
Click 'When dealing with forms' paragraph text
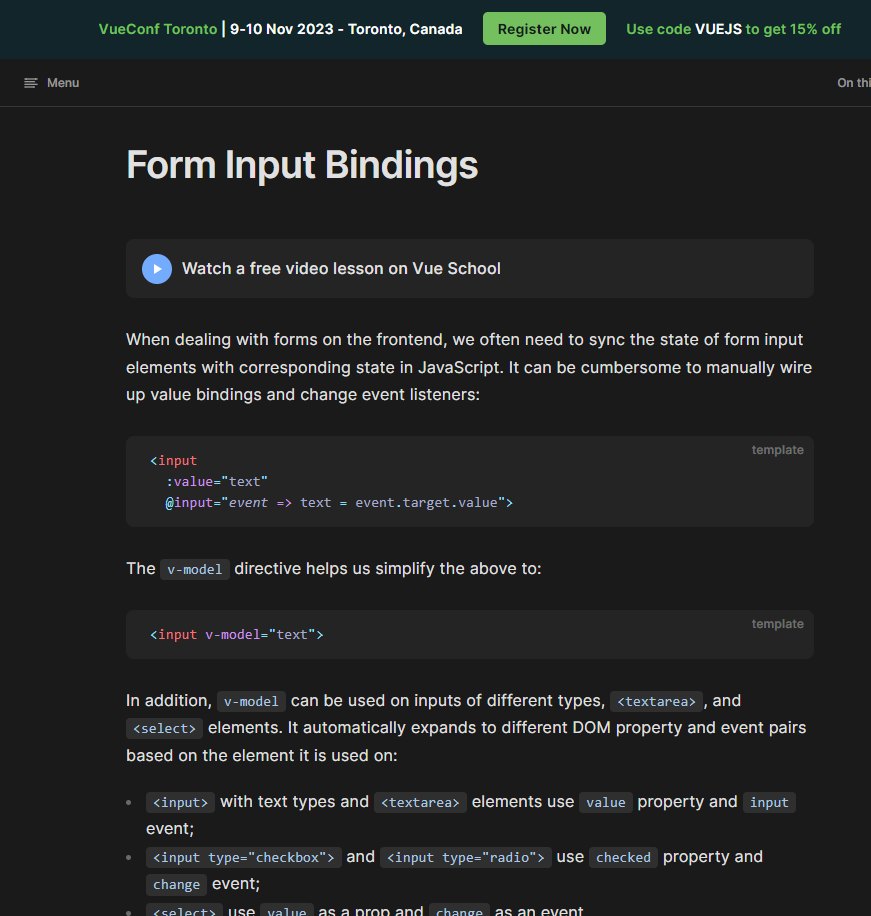469,367
